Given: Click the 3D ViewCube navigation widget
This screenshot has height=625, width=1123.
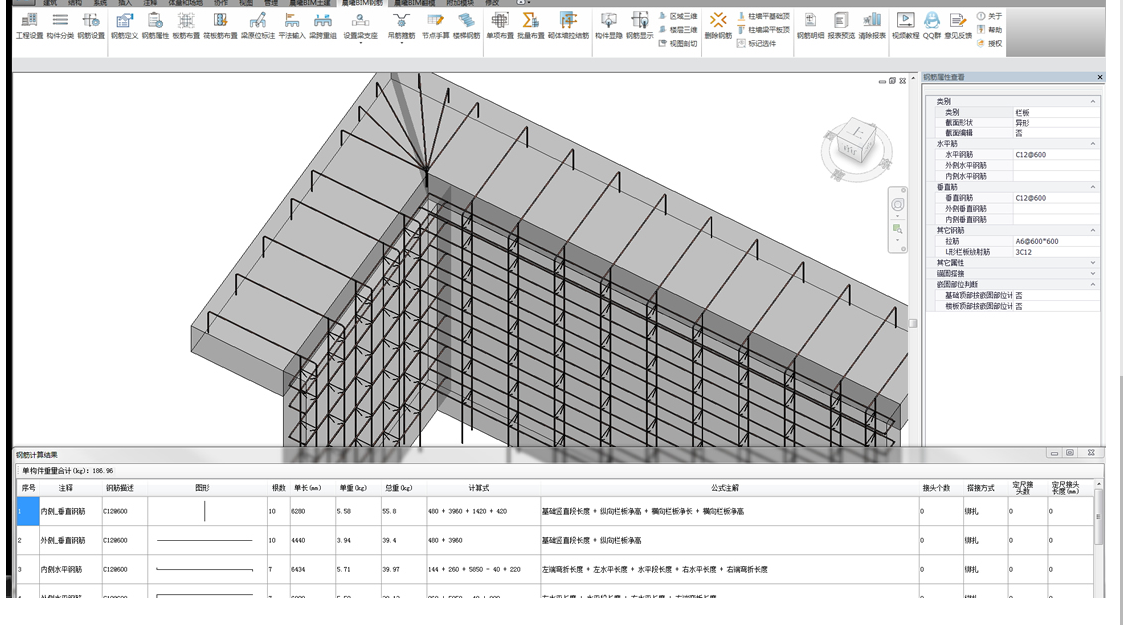Looking at the screenshot, I should [856, 140].
